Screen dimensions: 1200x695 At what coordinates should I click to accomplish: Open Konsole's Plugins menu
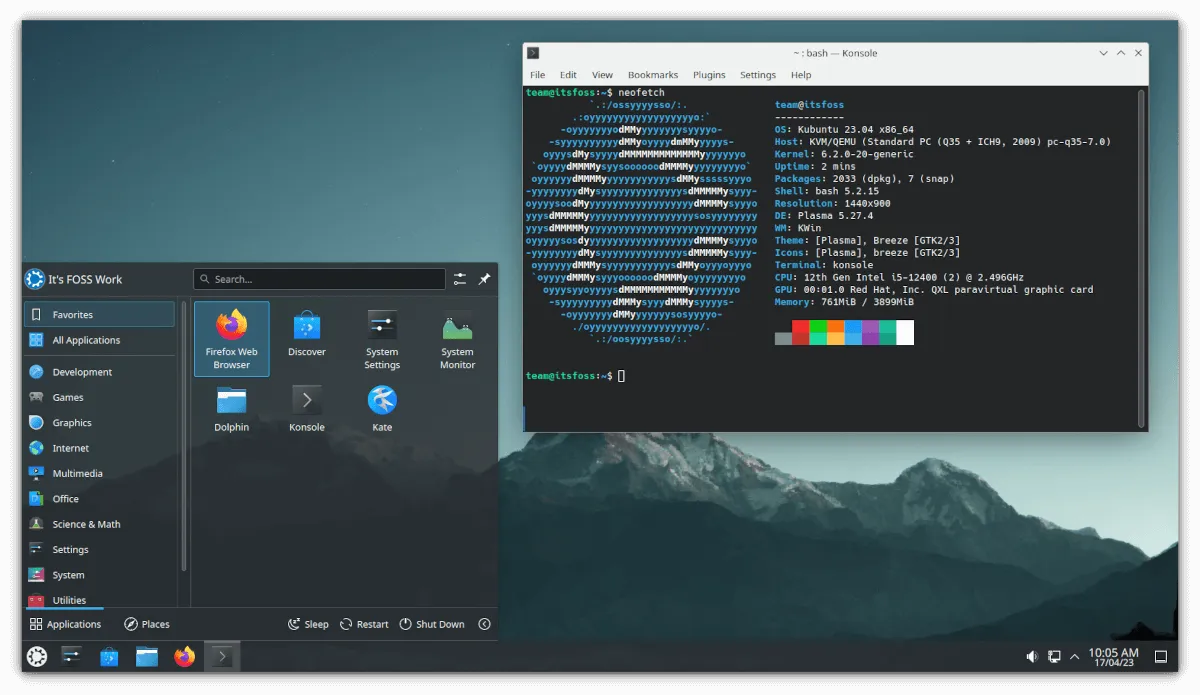(709, 74)
